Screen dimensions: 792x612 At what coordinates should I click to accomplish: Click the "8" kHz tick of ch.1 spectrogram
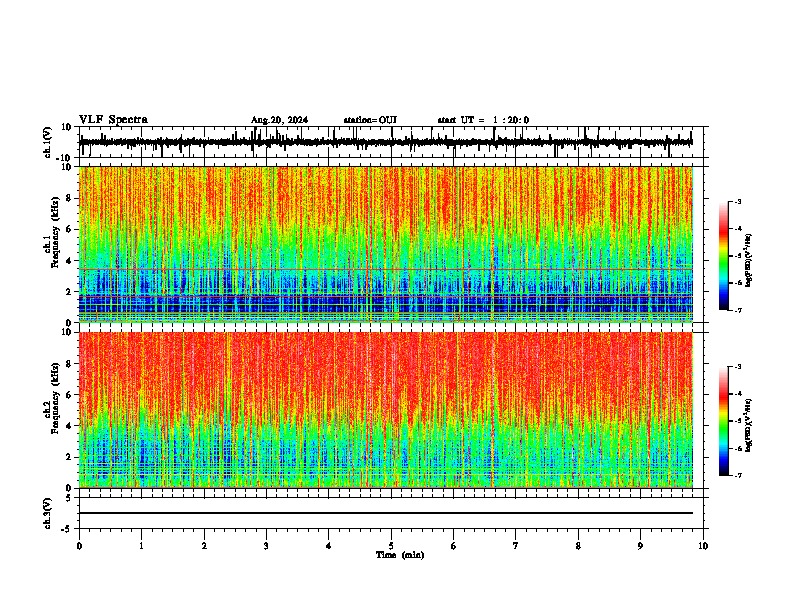tap(69, 198)
